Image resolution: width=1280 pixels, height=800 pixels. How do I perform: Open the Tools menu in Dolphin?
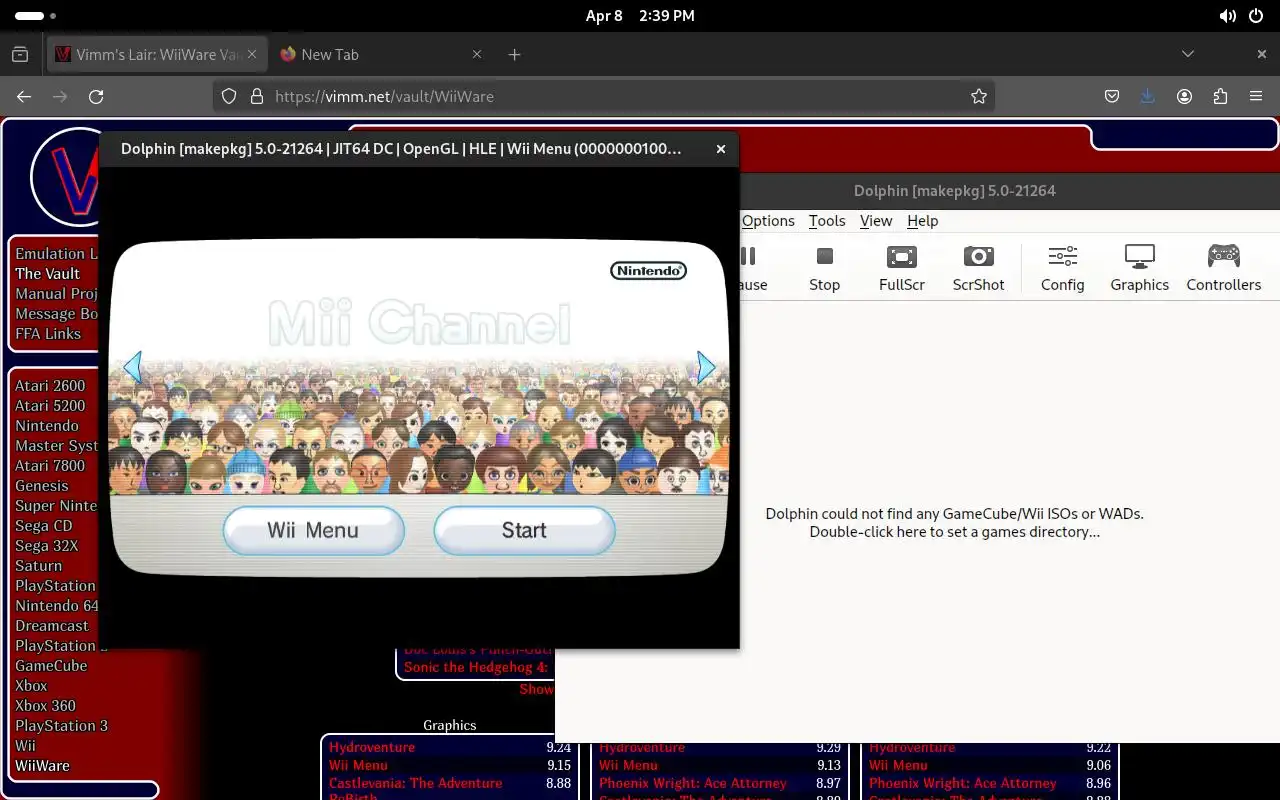click(827, 221)
